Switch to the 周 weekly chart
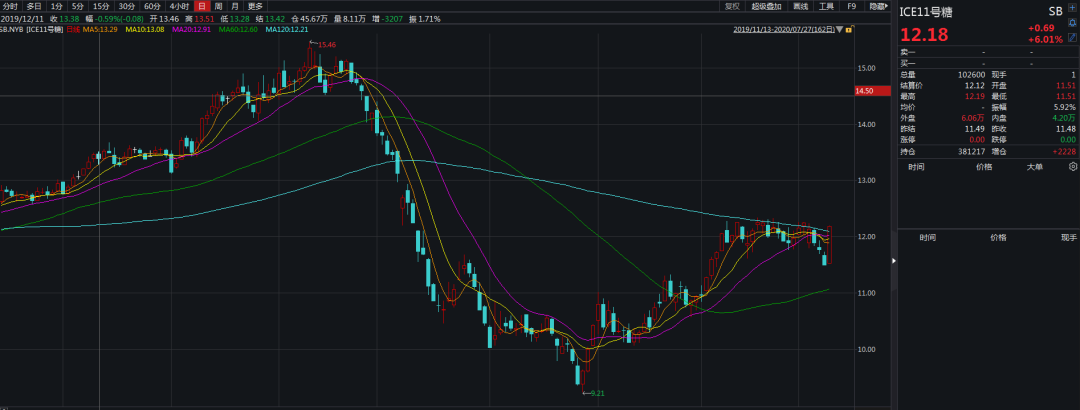 [x=218, y=6]
